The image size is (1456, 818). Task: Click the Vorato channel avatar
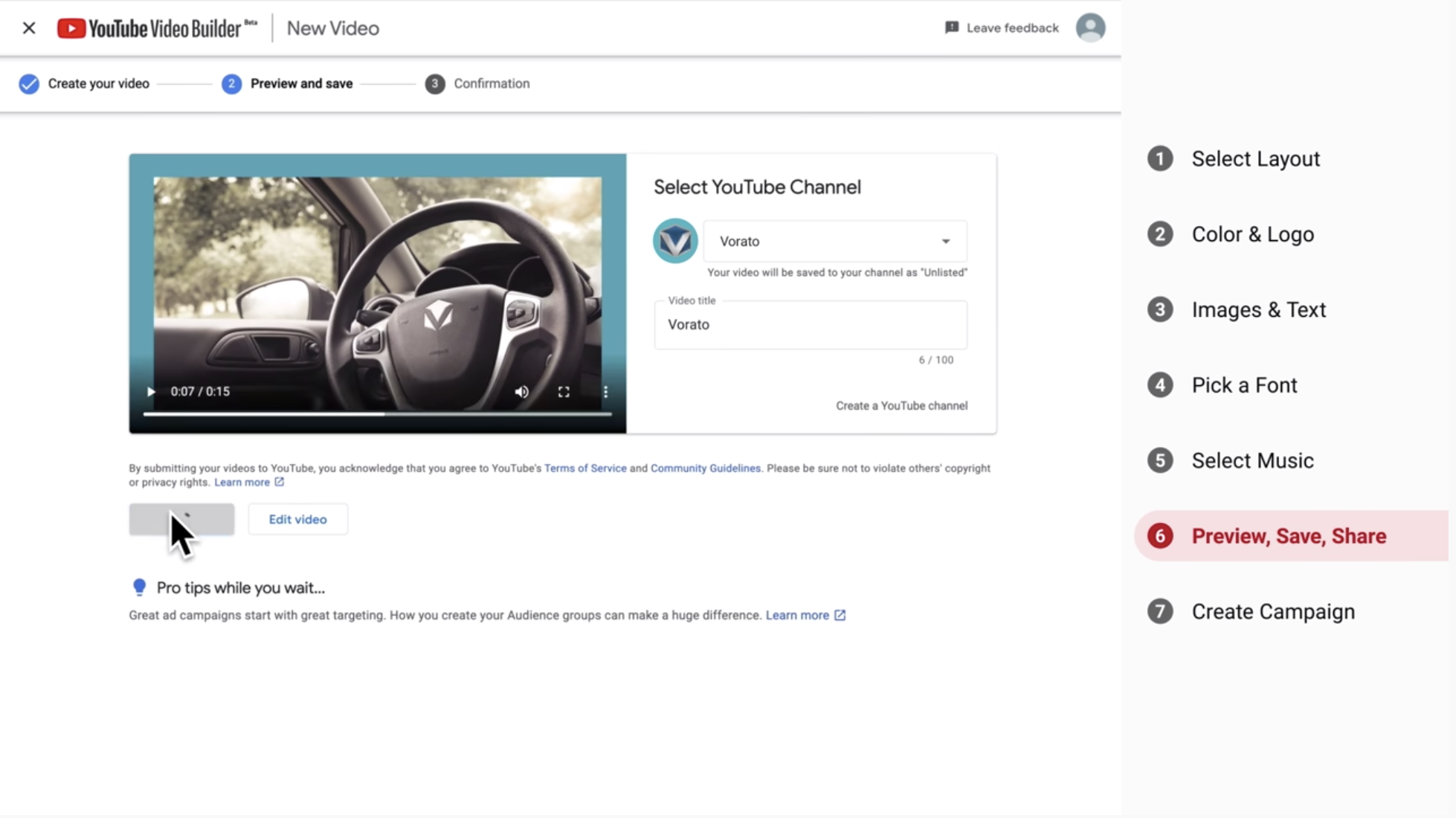tap(675, 241)
